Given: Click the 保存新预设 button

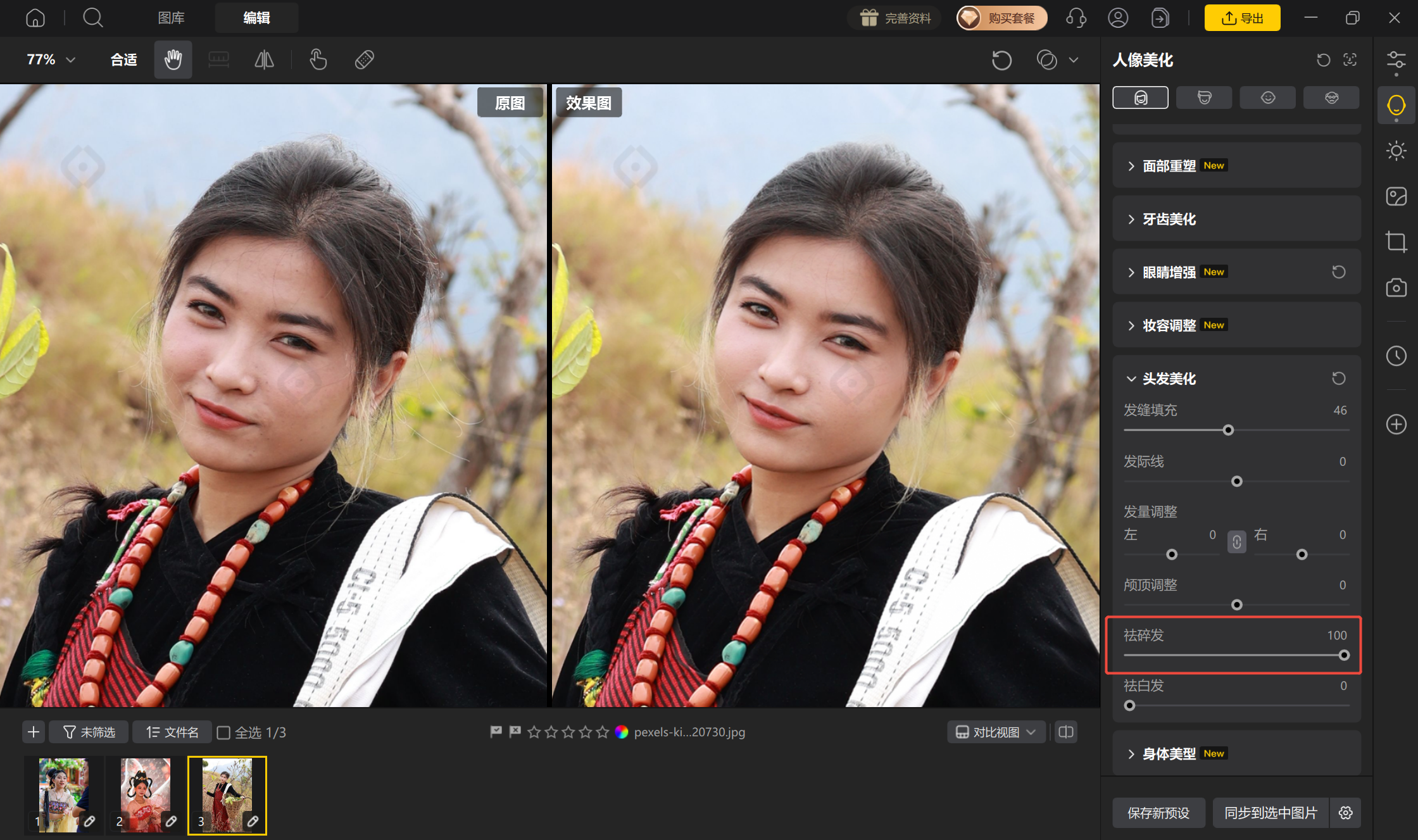Looking at the screenshot, I should pos(1158,813).
